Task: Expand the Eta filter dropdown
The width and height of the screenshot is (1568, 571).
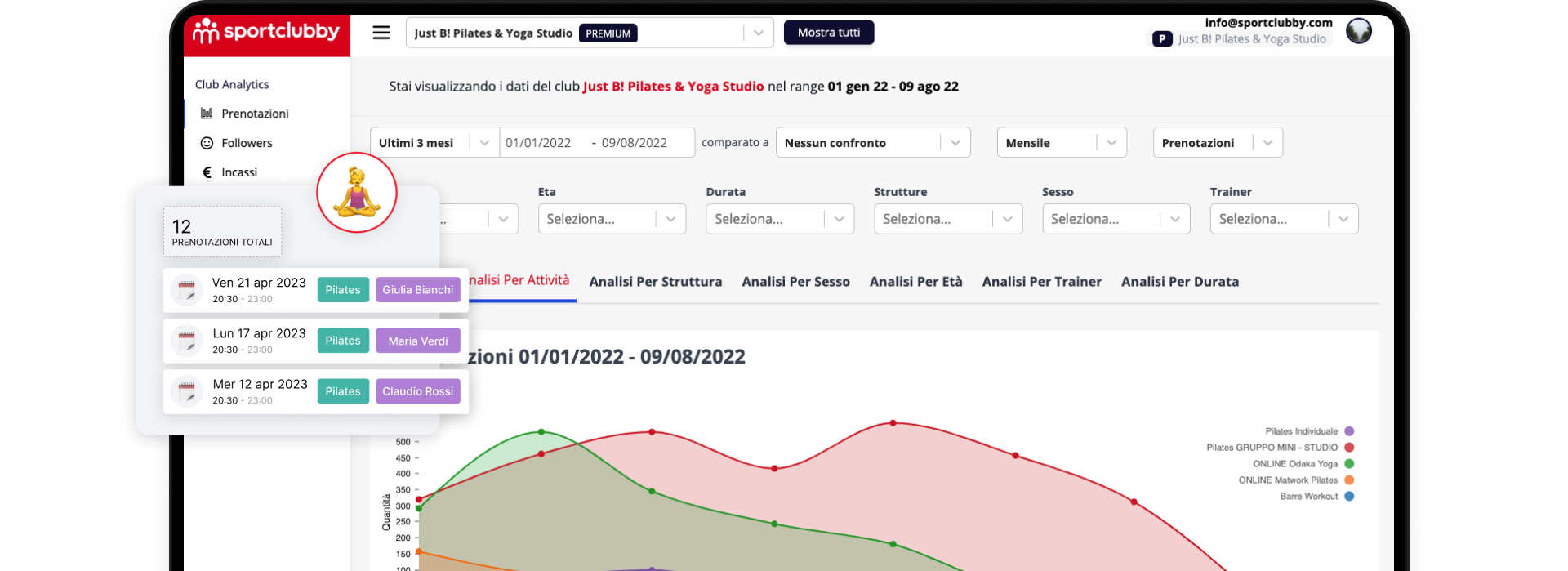Action: point(612,219)
